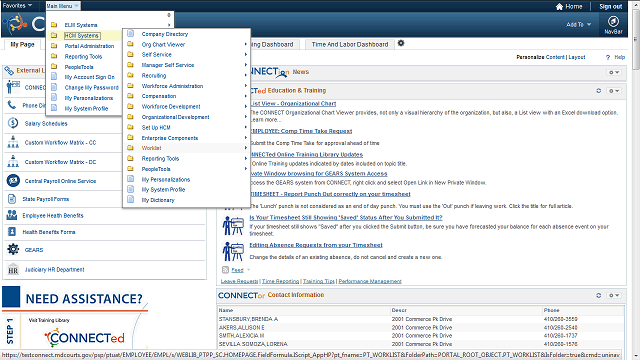Click the STANSBURY,BRENDA A name cell

[248, 319]
